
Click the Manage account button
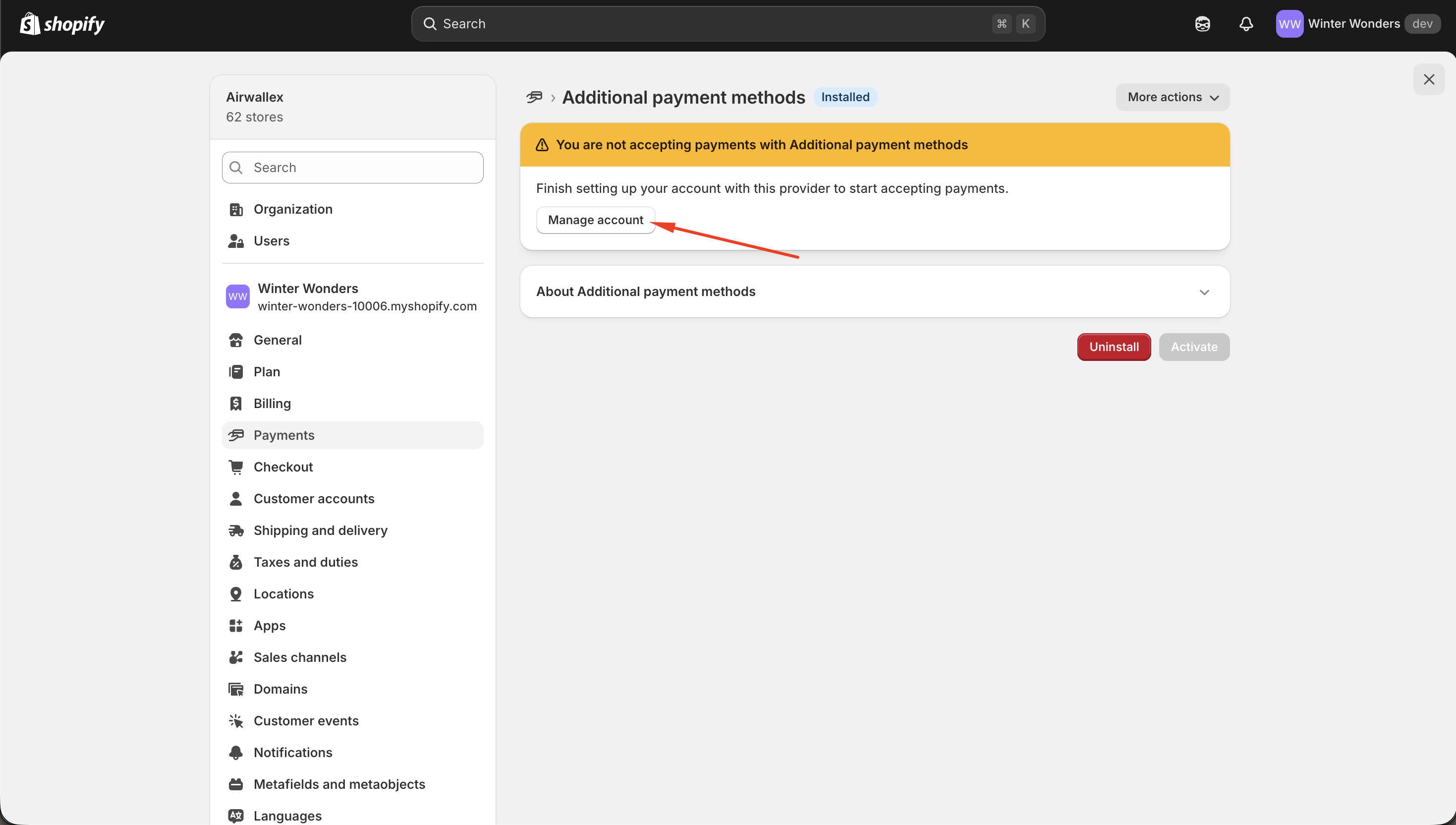click(595, 221)
